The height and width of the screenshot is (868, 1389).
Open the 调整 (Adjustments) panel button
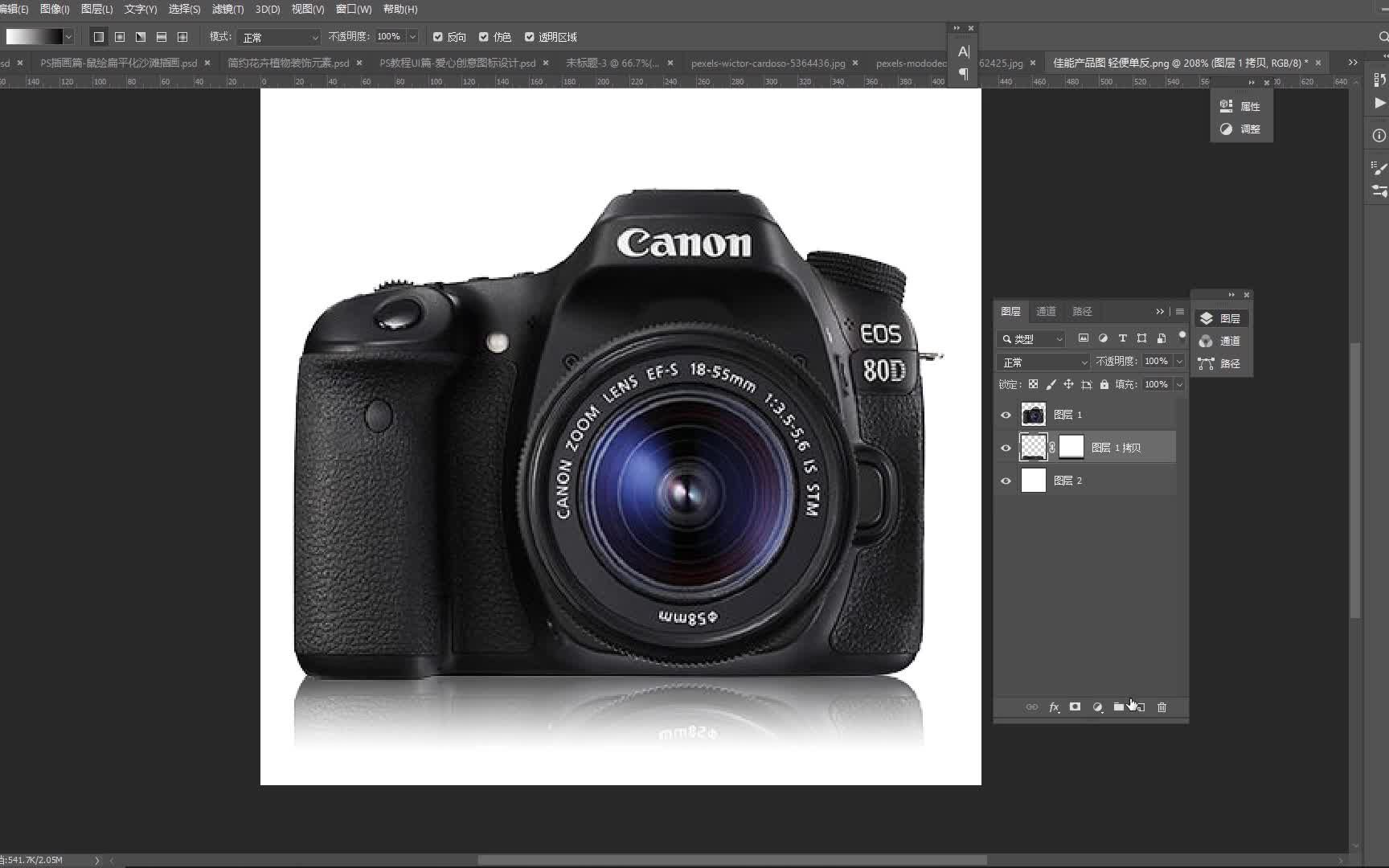(1241, 129)
